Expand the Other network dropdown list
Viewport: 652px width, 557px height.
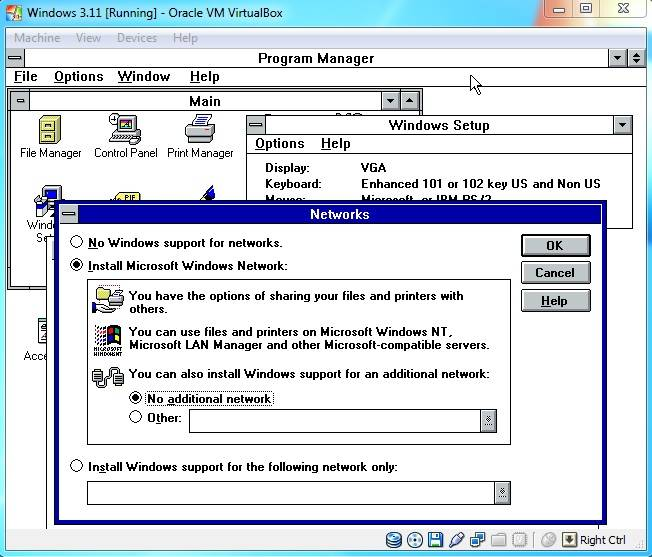pos(488,421)
